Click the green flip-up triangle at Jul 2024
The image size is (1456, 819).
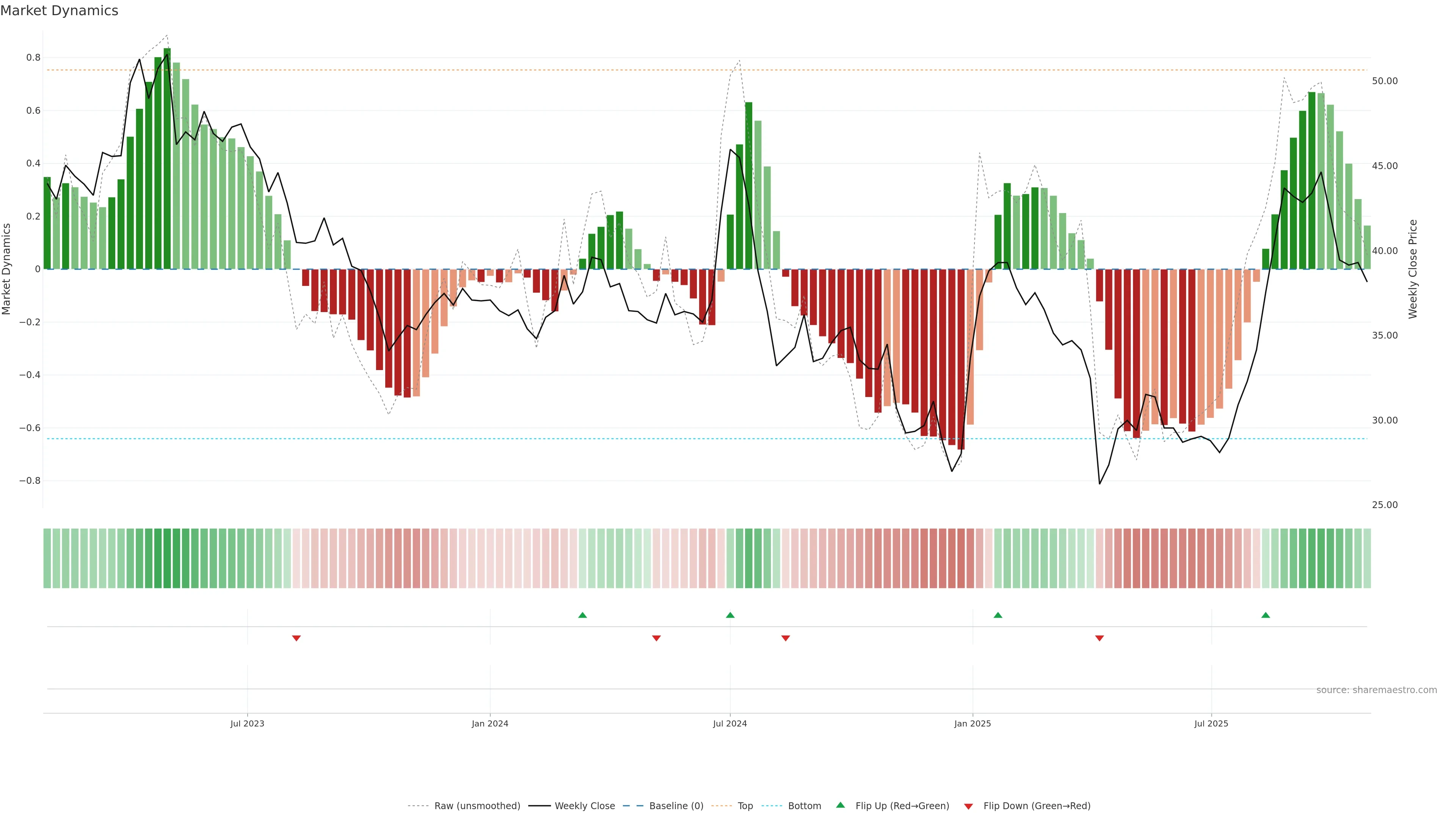point(730,615)
